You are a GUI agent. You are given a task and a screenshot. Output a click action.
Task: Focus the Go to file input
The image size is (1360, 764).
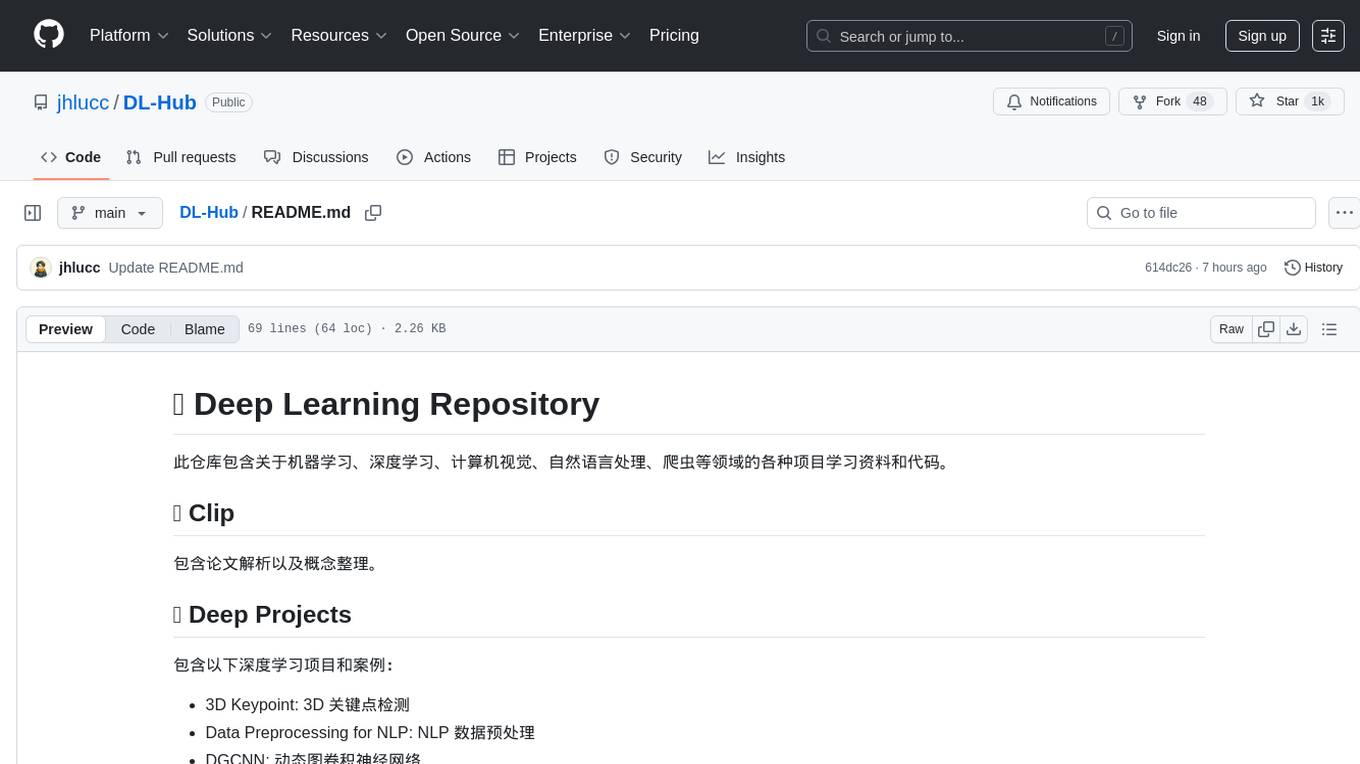point(1201,213)
